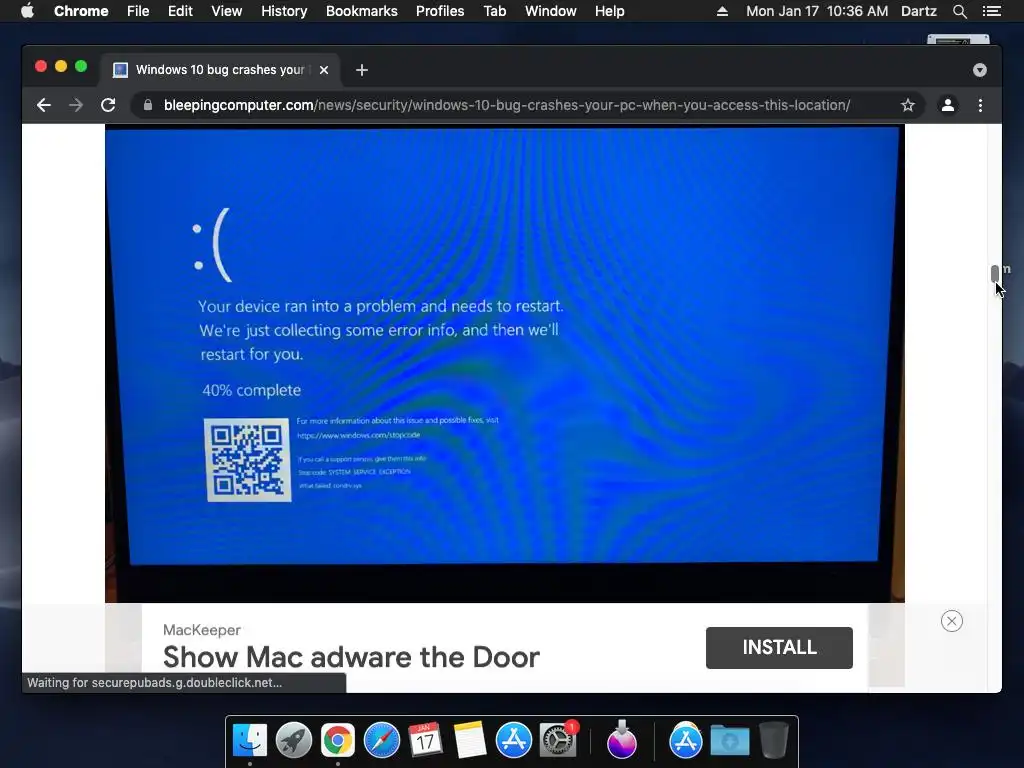1024x768 pixels.
Task: Open System Preferences gear in Dock
Action: tap(558, 741)
